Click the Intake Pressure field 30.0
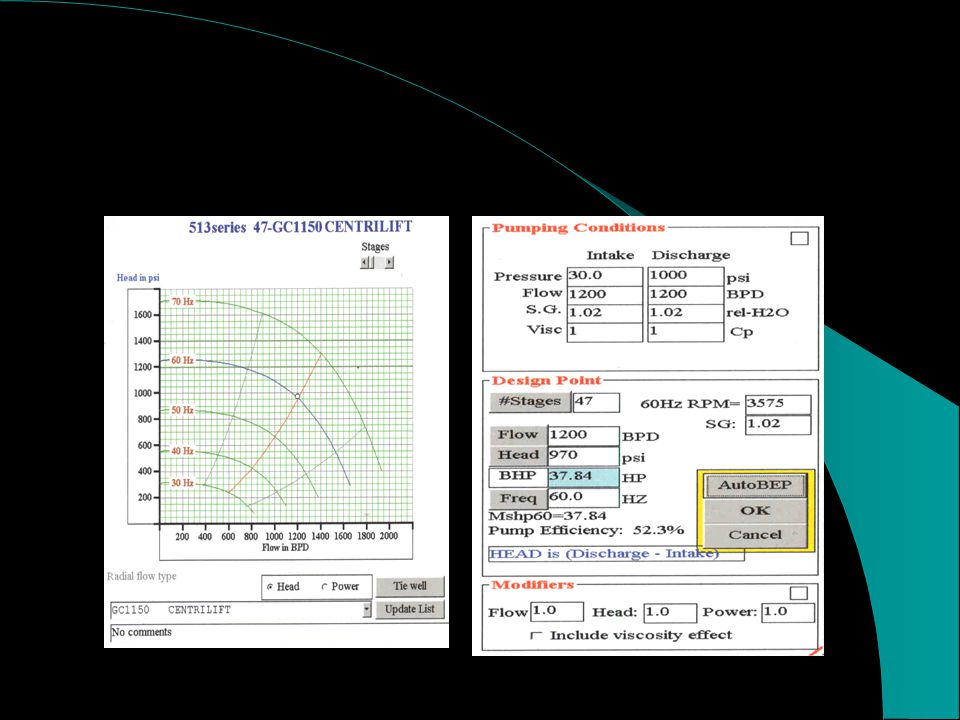960x720 pixels. [605, 276]
